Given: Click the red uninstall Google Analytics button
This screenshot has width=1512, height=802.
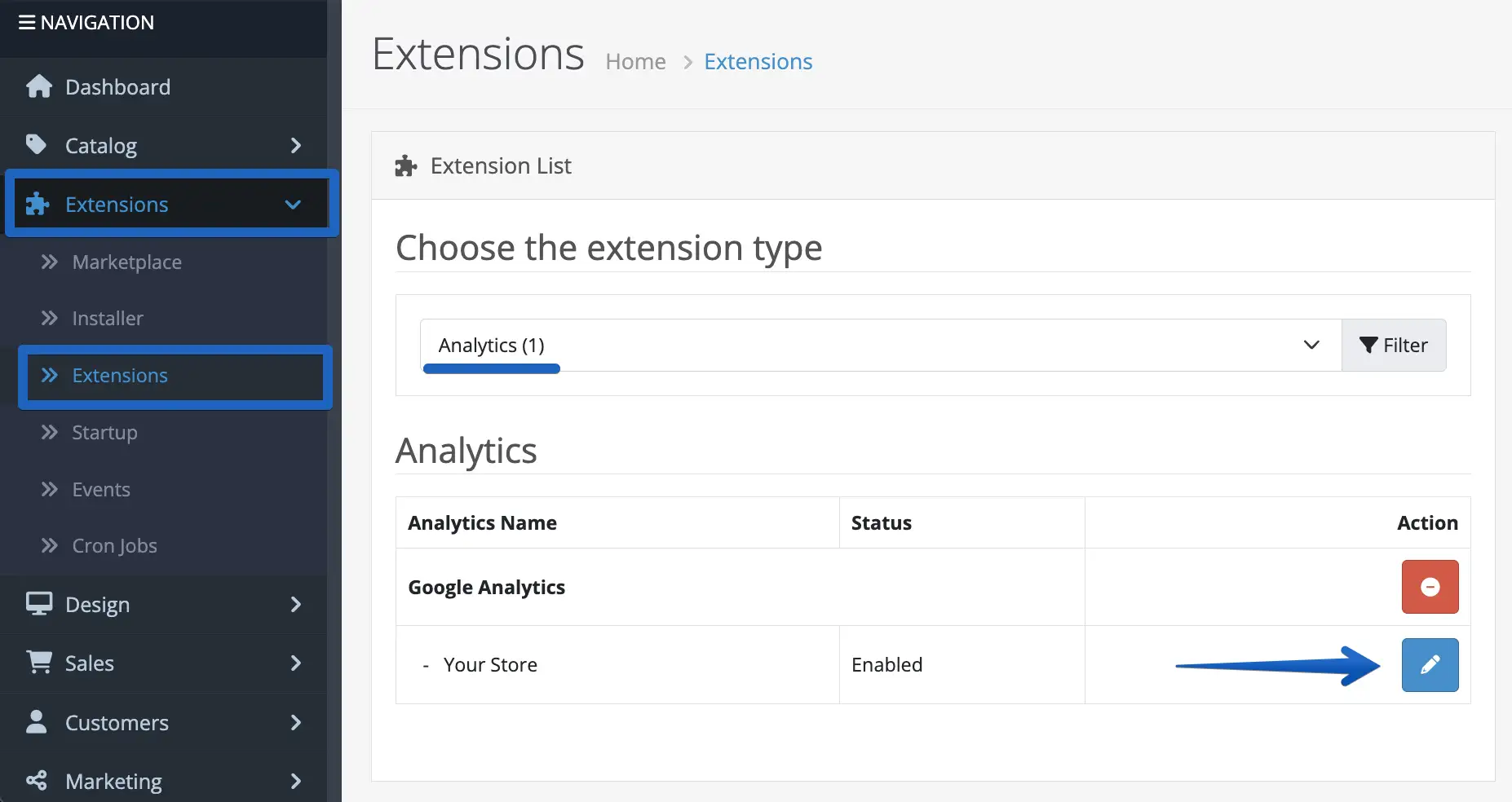Looking at the screenshot, I should point(1429,587).
